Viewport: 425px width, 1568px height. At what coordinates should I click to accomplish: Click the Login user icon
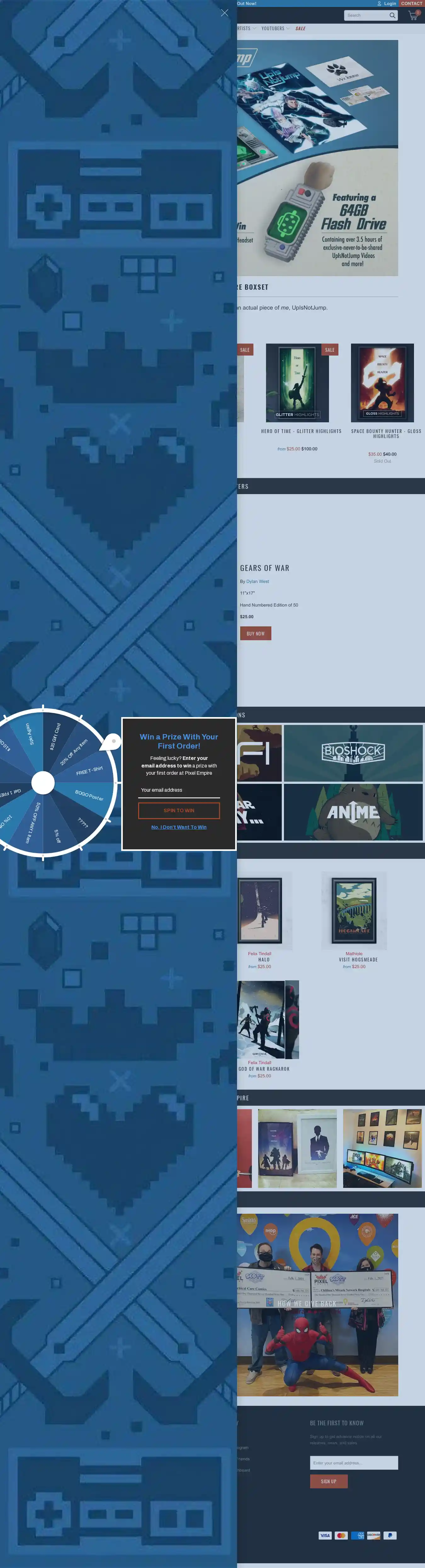point(379,4)
